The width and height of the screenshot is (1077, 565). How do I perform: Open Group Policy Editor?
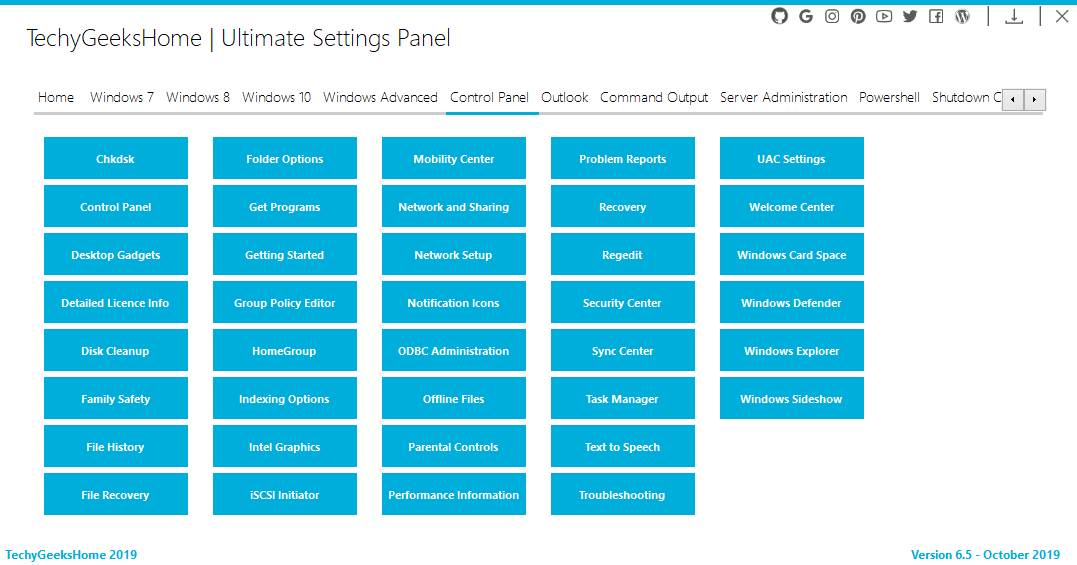click(284, 303)
